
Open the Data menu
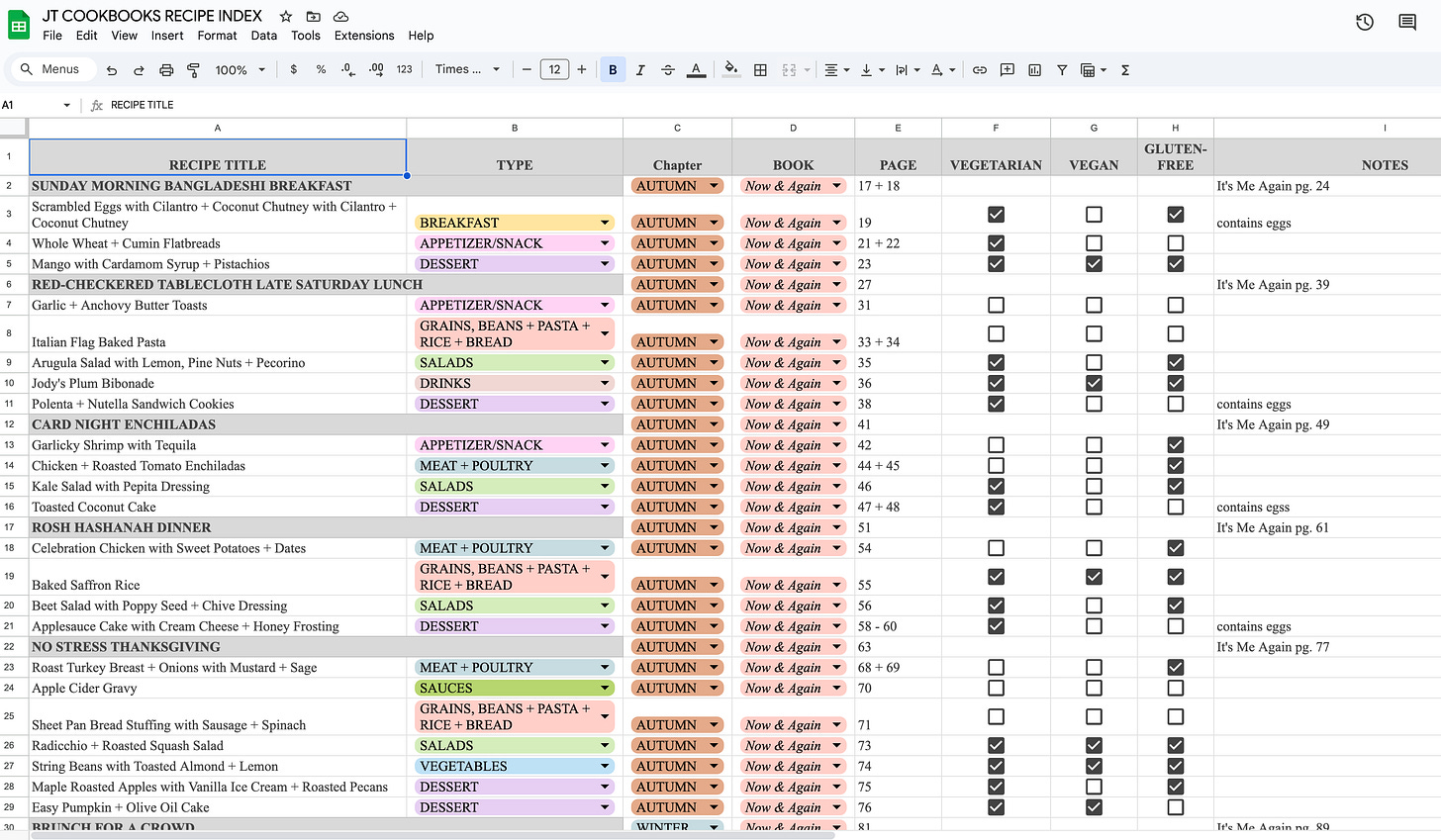(x=264, y=36)
